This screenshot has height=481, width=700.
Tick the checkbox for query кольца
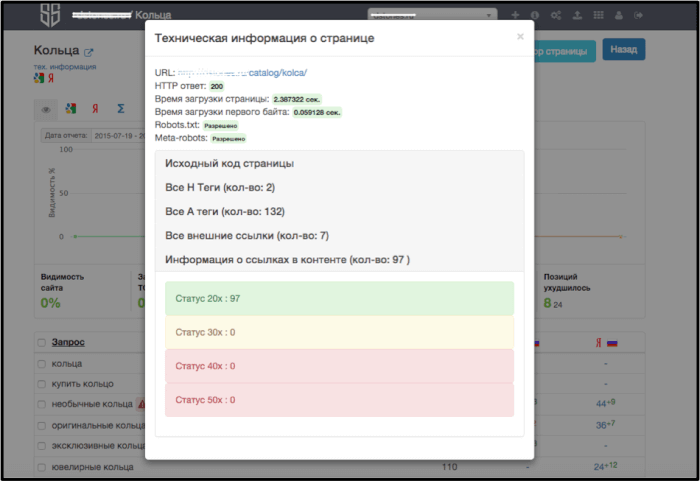pos(42,364)
